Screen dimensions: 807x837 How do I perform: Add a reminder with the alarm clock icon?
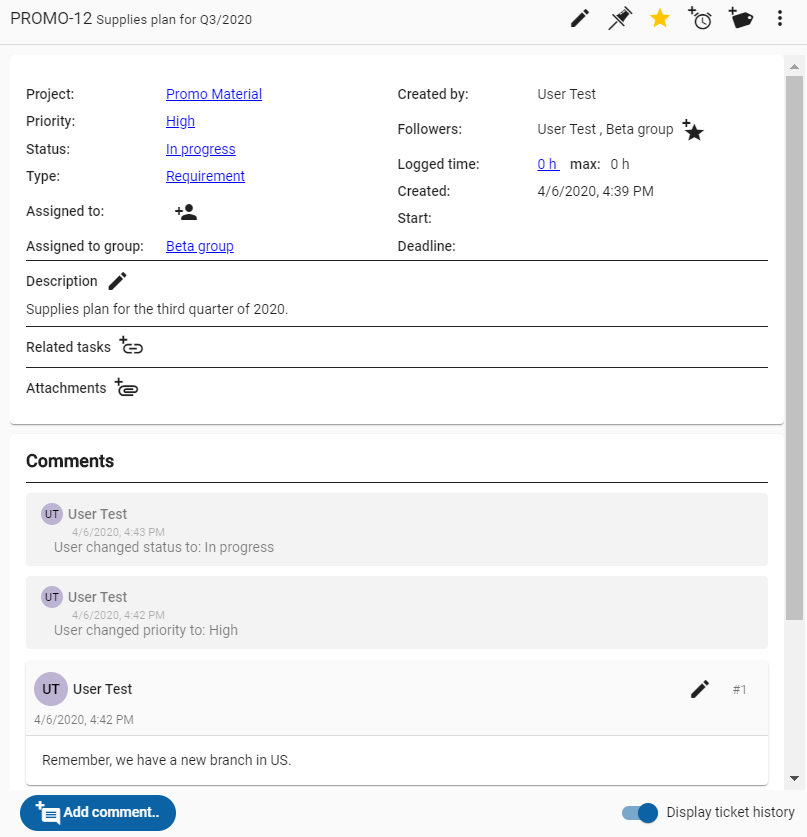click(x=700, y=19)
